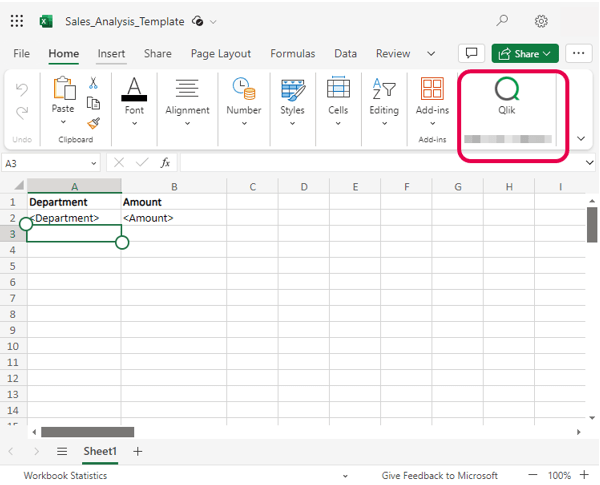
Task: Click the Qlik add-in icon
Action: 506,91
